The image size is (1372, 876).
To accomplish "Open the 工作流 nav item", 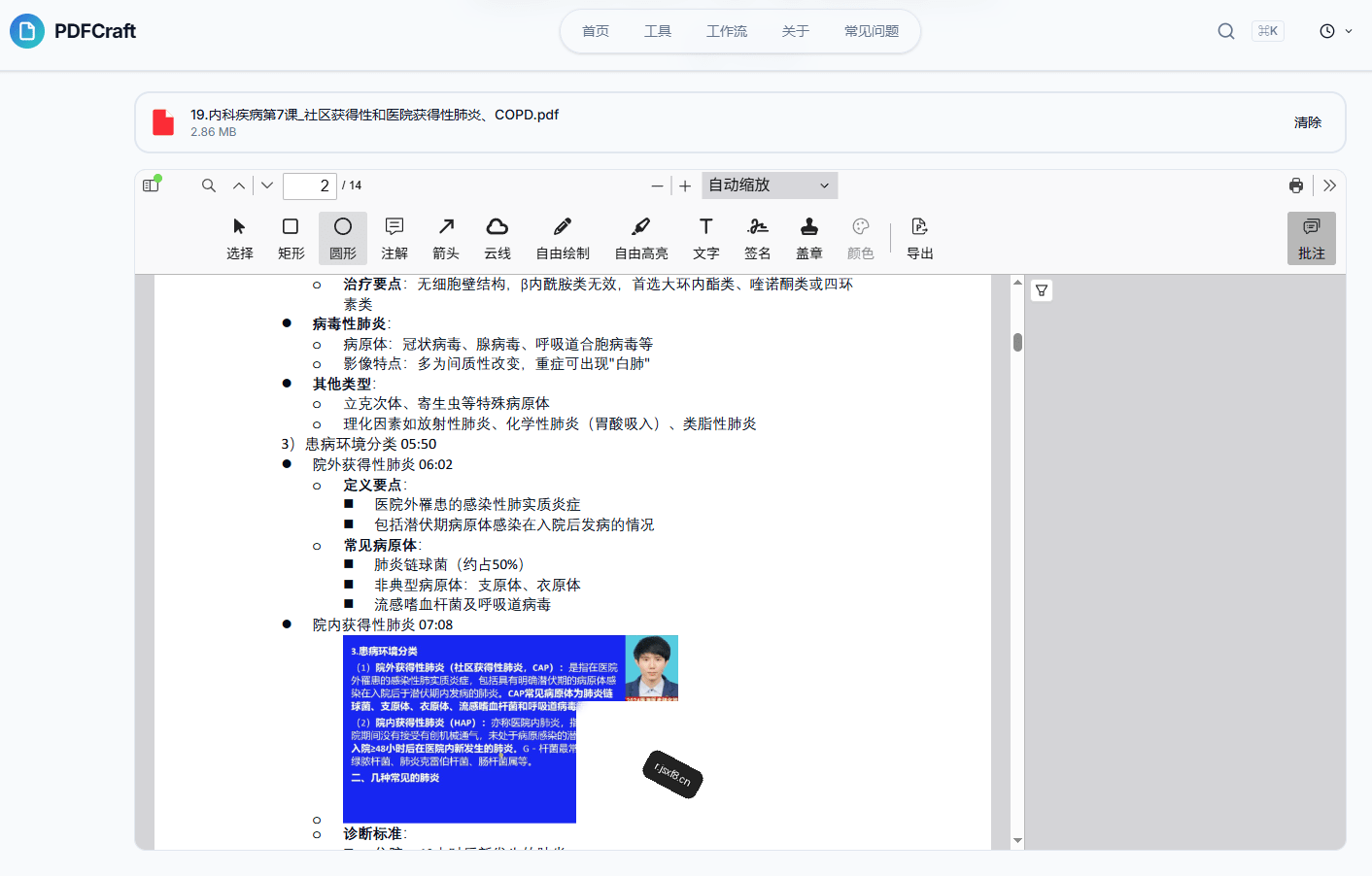I will [727, 31].
